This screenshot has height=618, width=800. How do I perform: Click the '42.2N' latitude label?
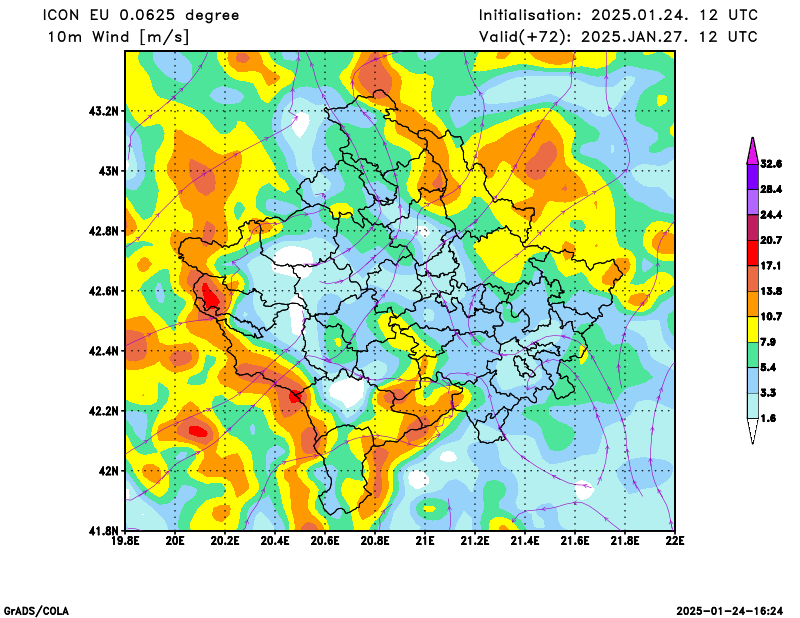[104, 411]
